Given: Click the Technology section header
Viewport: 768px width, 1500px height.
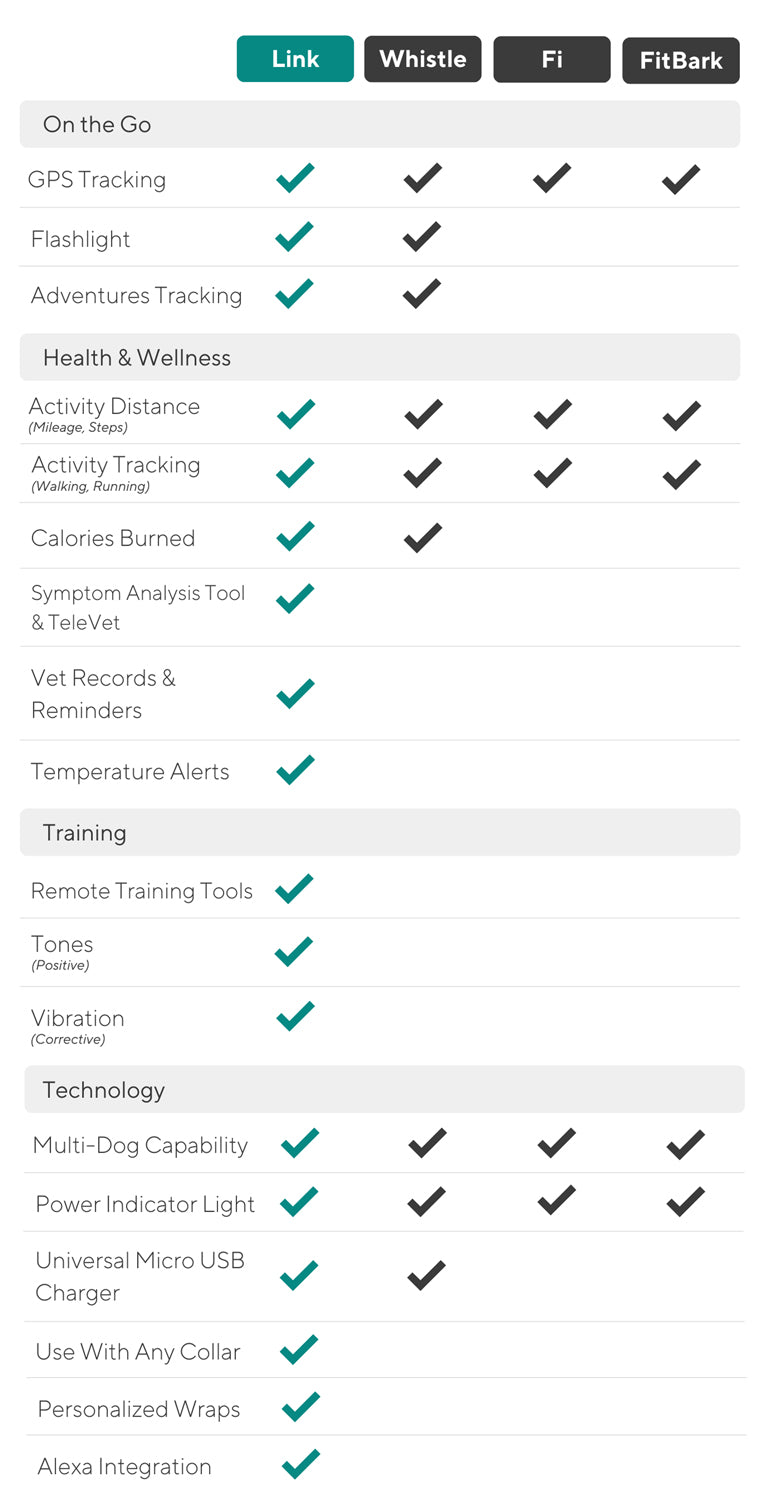Looking at the screenshot, I should pos(104,1089).
